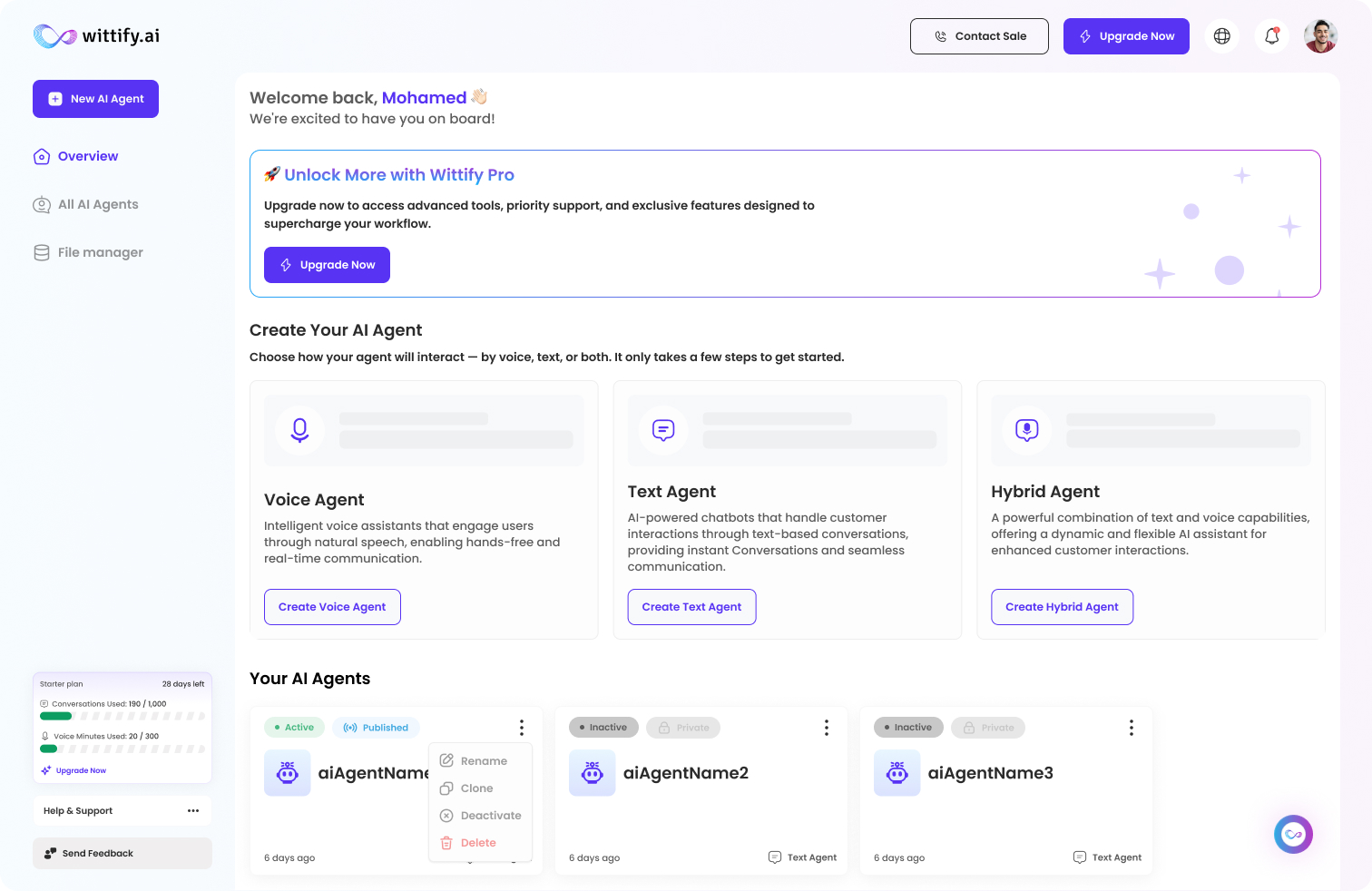The width and height of the screenshot is (1372, 891).
Task: Click the Conversations Used progress bar
Action: pos(122,716)
